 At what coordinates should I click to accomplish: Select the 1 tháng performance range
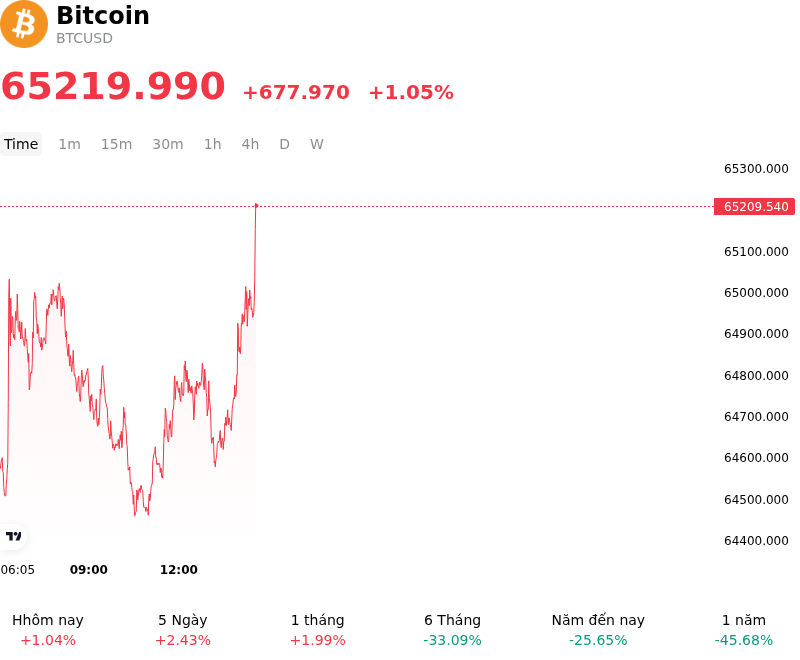[x=317, y=630]
